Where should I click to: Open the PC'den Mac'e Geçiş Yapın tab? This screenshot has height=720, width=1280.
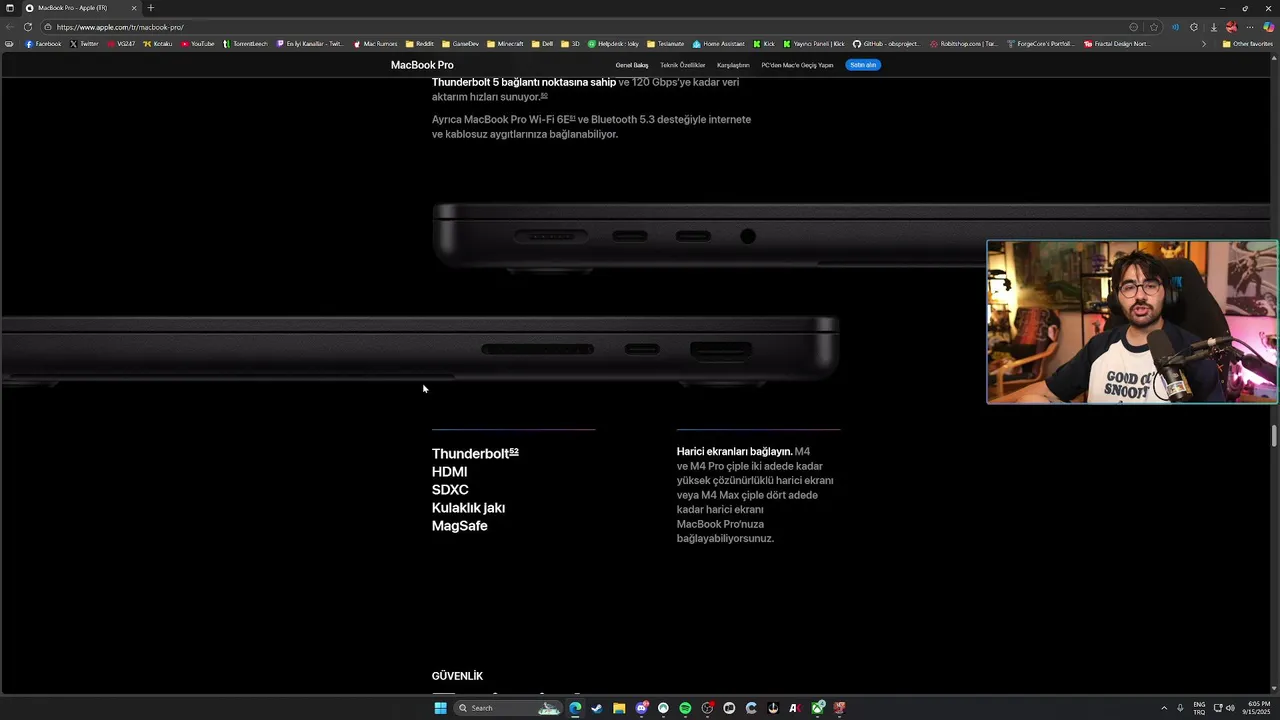click(x=797, y=65)
